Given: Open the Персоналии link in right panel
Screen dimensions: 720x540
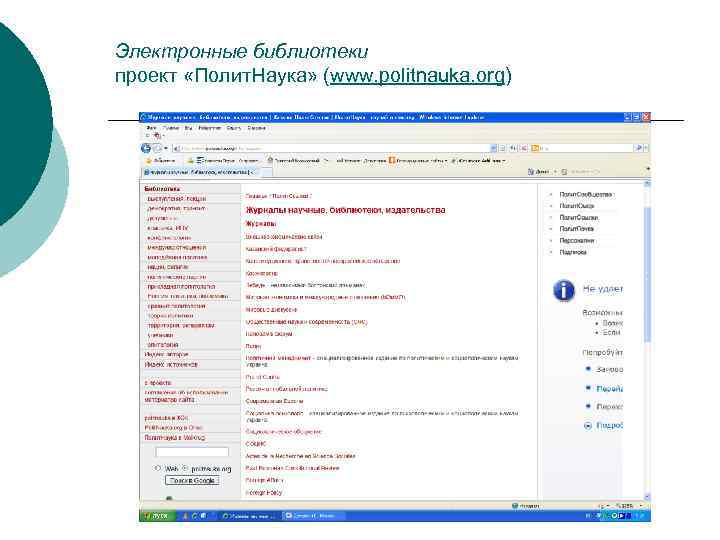Looking at the screenshot, I should pyautogui.click(x=576, y=241).
